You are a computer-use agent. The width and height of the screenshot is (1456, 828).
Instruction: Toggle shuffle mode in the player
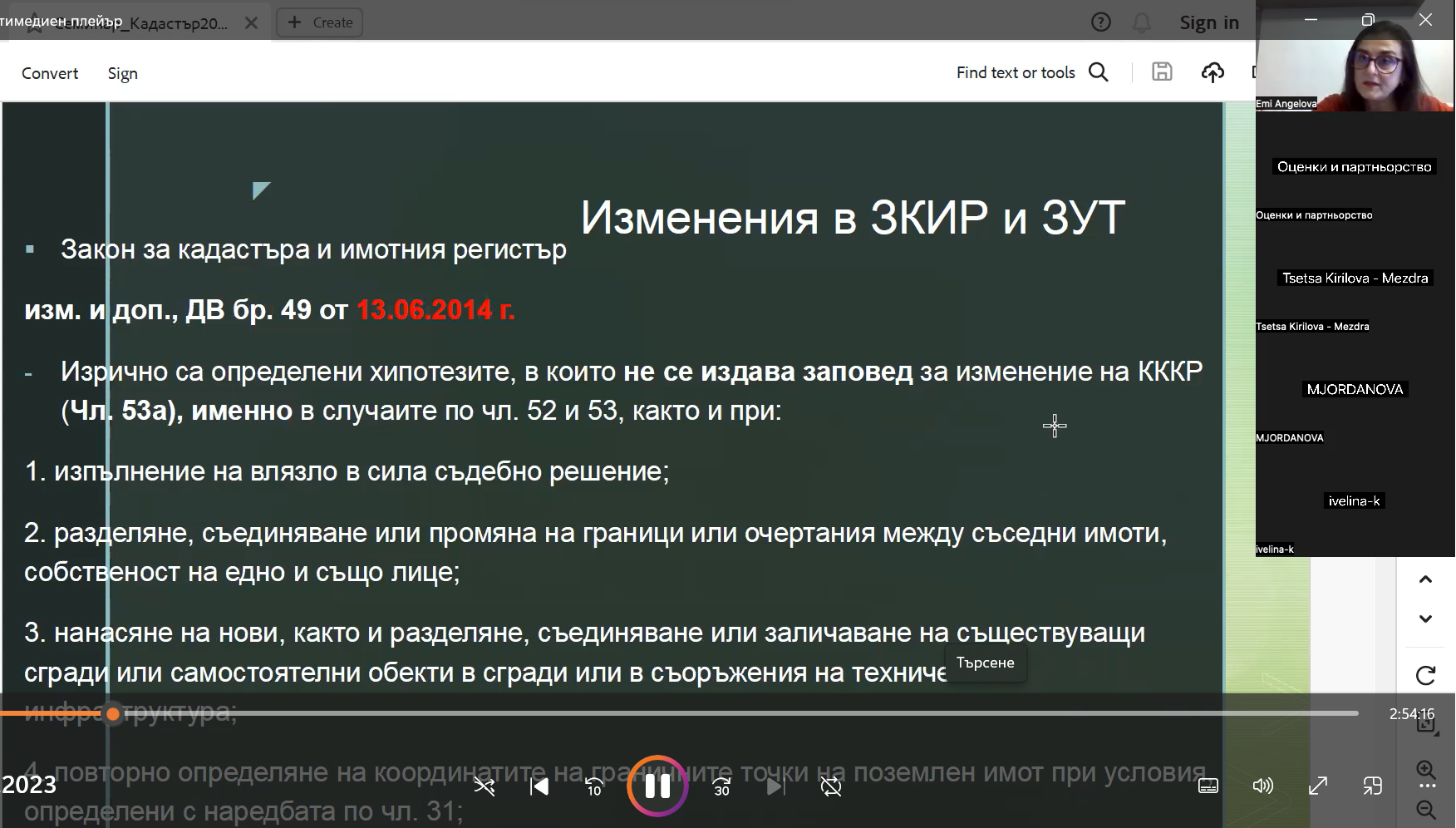(484, 786)
